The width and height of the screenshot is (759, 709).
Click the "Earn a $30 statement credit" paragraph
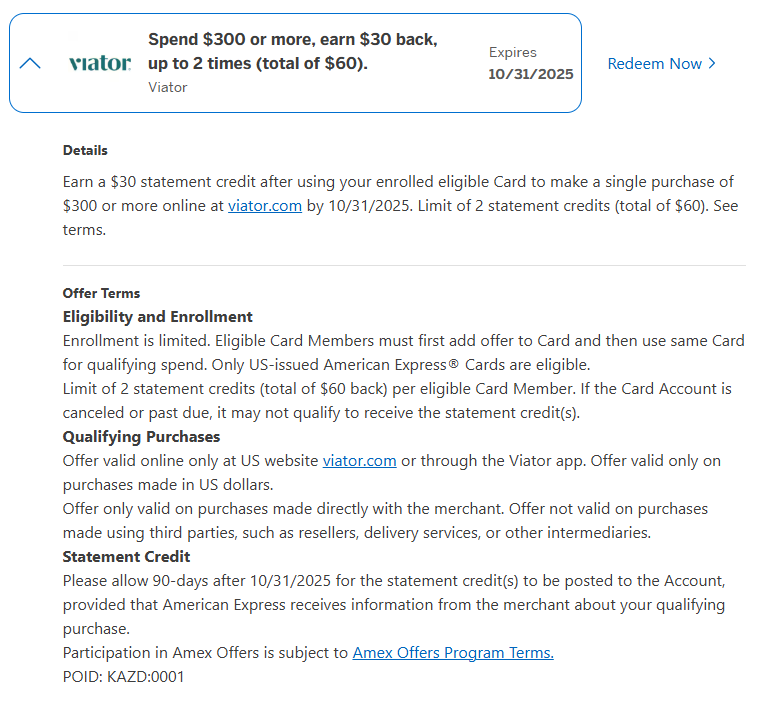pyautogui.click(x=398, y=205)
